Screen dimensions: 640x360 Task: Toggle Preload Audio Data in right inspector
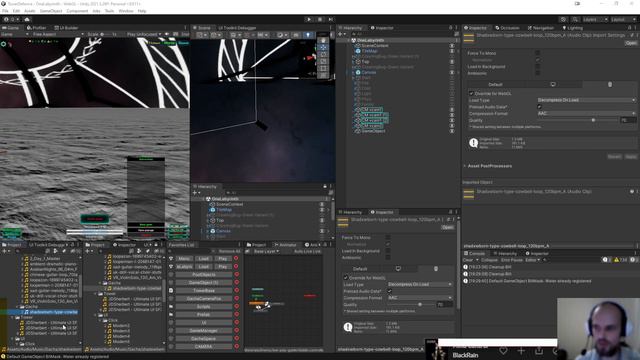click(x=540, y=107)
